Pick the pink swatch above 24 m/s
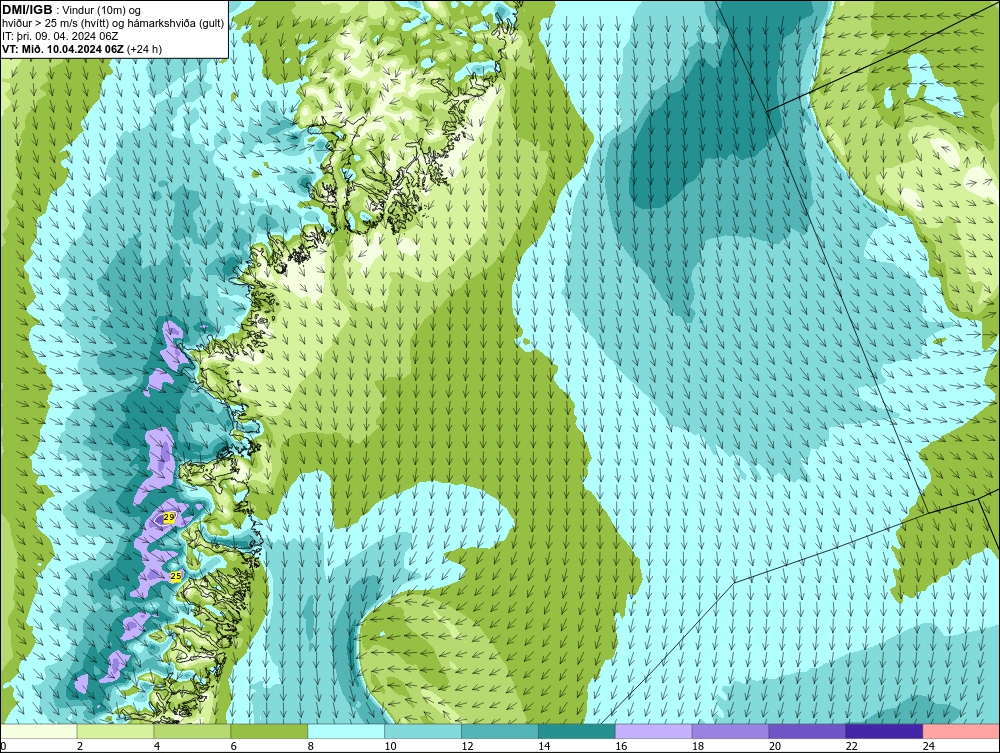 961,731
